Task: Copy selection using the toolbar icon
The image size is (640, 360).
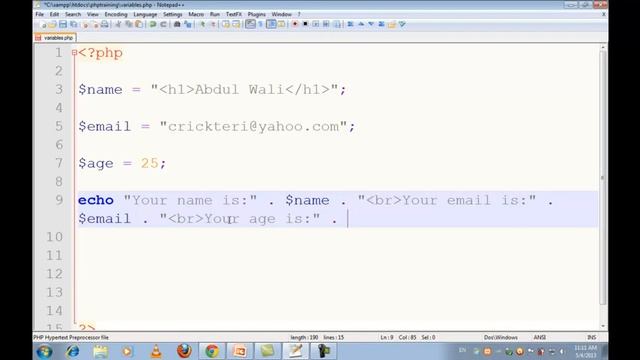Action: pos(129,24)
